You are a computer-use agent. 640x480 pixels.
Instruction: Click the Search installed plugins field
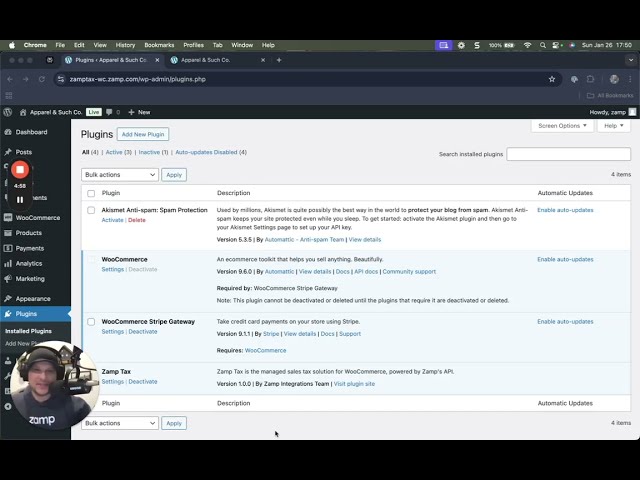568,154
